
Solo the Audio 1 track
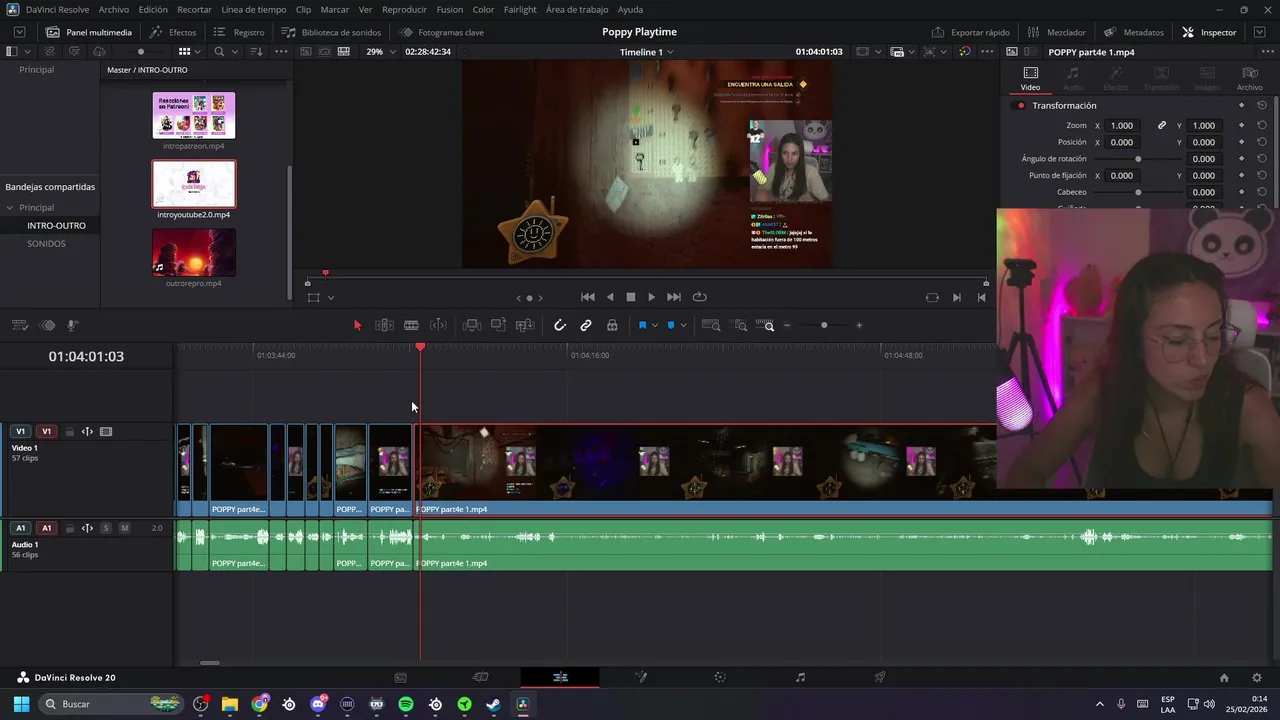coord(106,528)
